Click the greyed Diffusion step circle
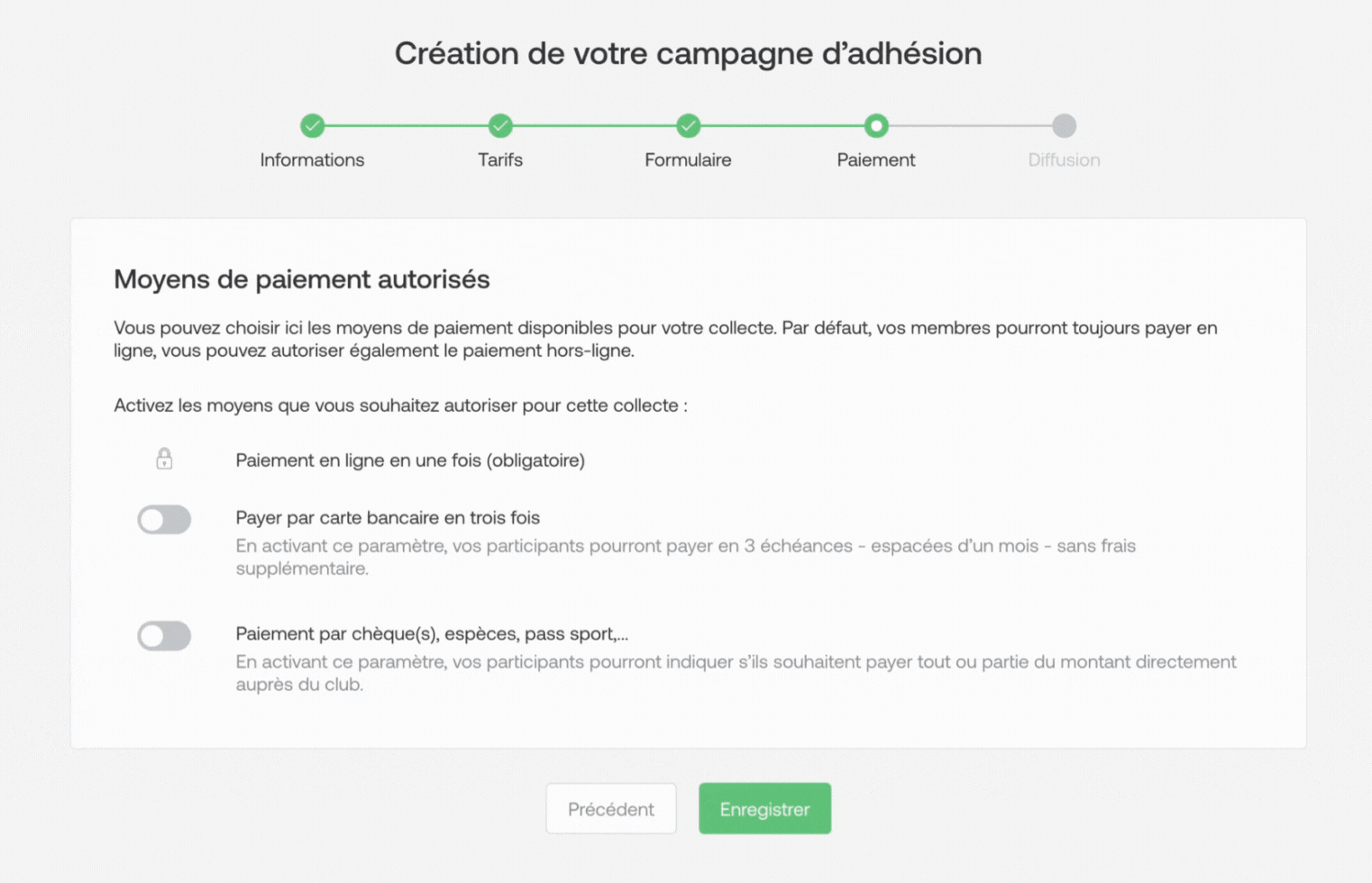This screenshot has height=883, width=1372. click(x=1064, y=125)
